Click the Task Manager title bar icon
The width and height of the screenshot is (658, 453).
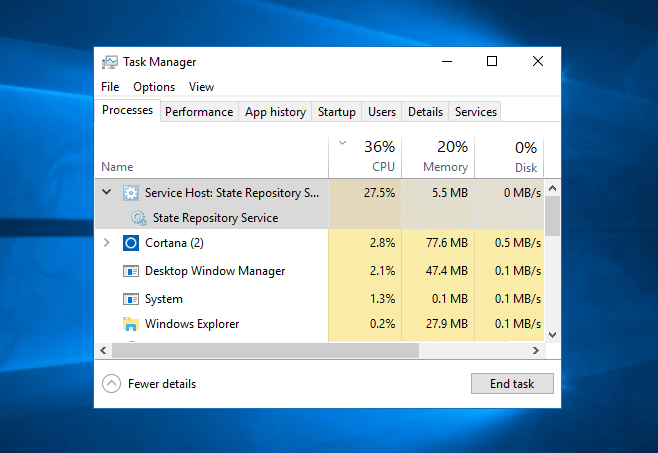[110, 62]
